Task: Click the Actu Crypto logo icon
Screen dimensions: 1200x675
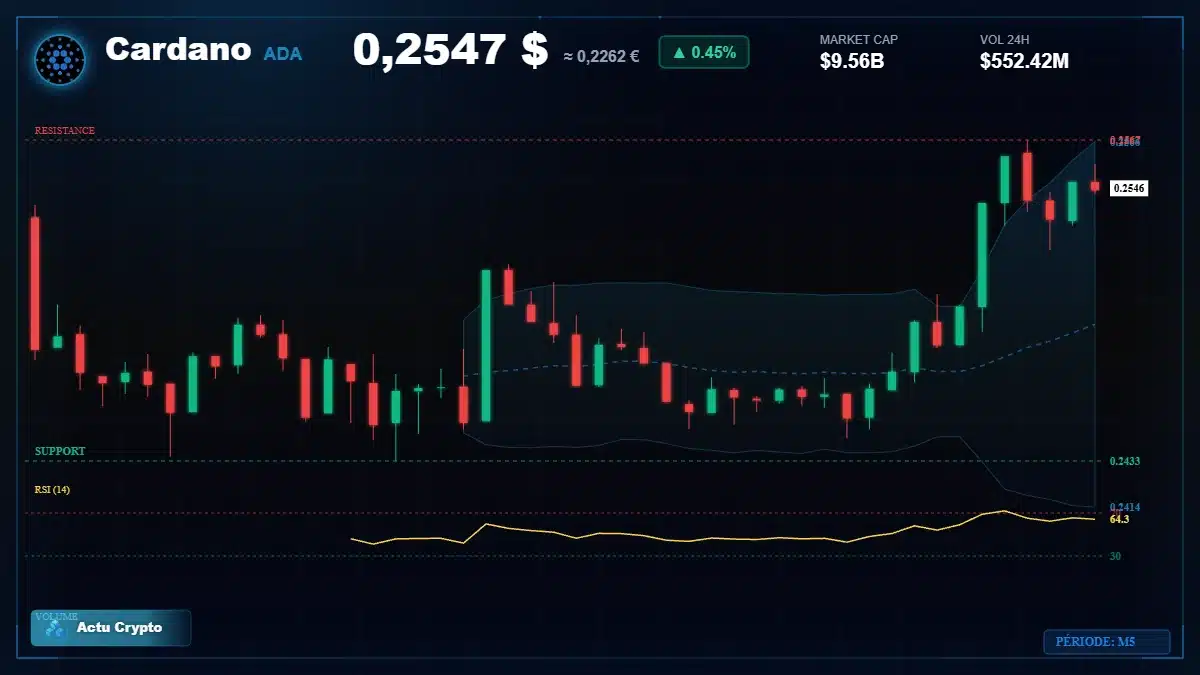Action: pyautogui.click(x=55, y=628)
